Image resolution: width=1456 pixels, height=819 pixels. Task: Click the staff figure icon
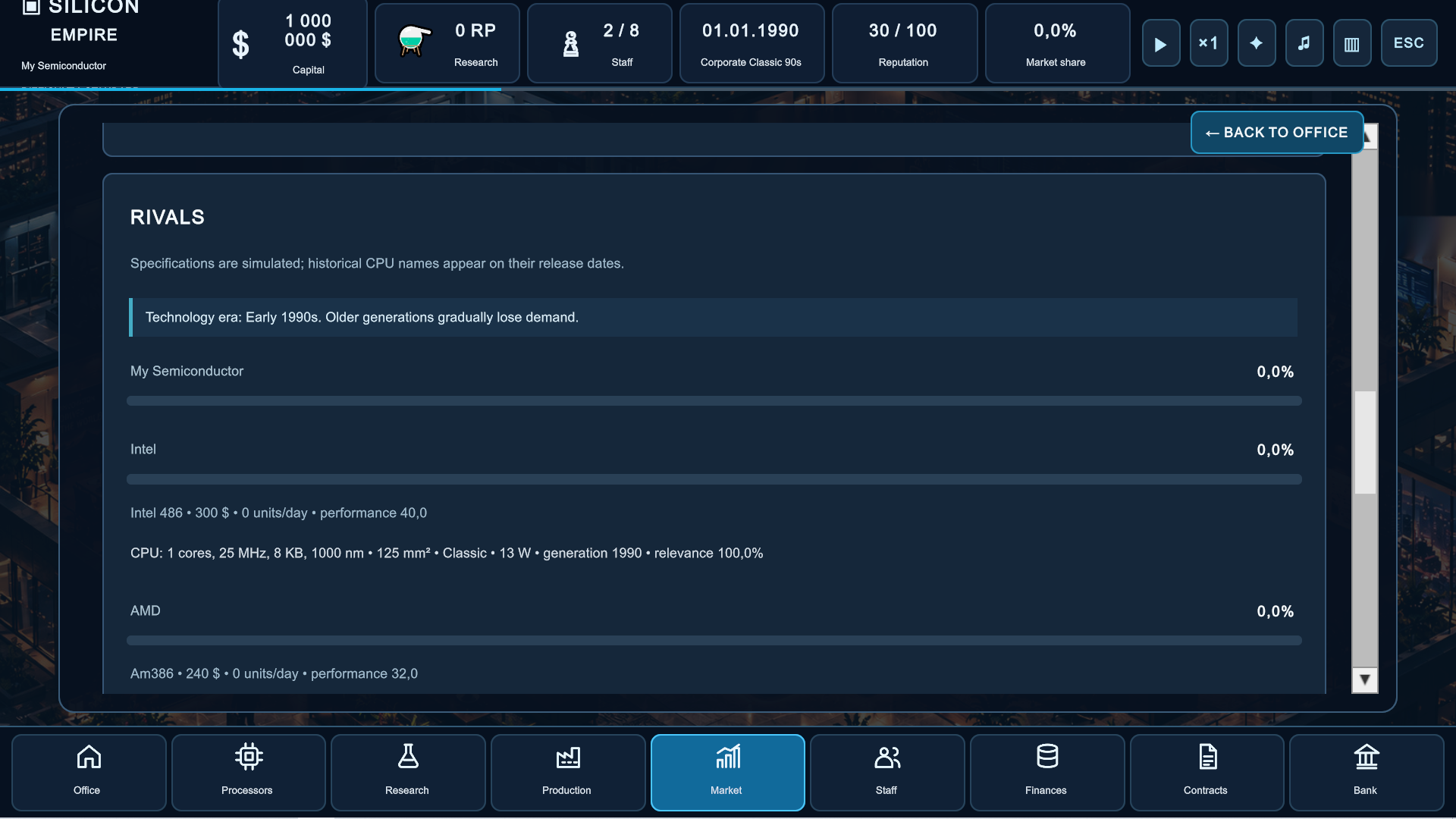[x=571, y=44]
